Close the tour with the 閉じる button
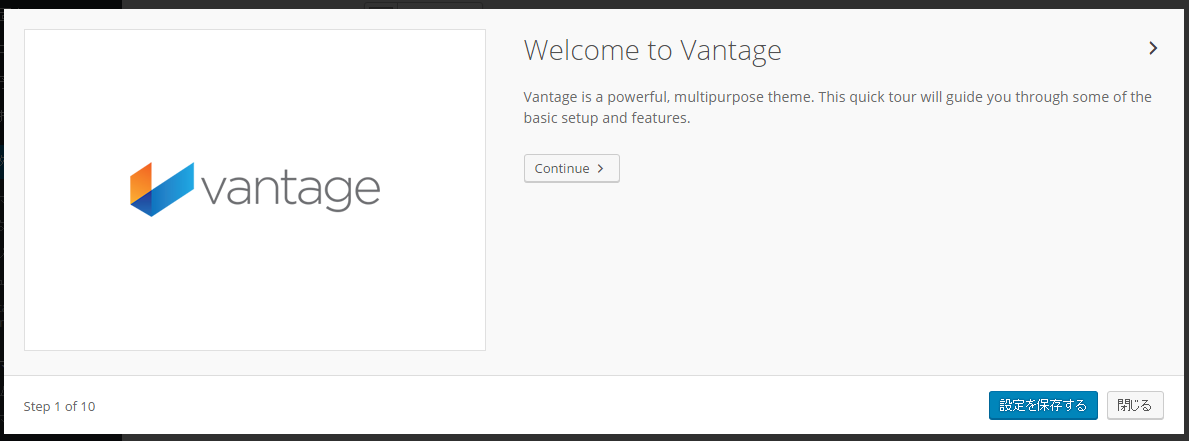The width and height of the screenshot is (1189, 441). point(1134,405)
